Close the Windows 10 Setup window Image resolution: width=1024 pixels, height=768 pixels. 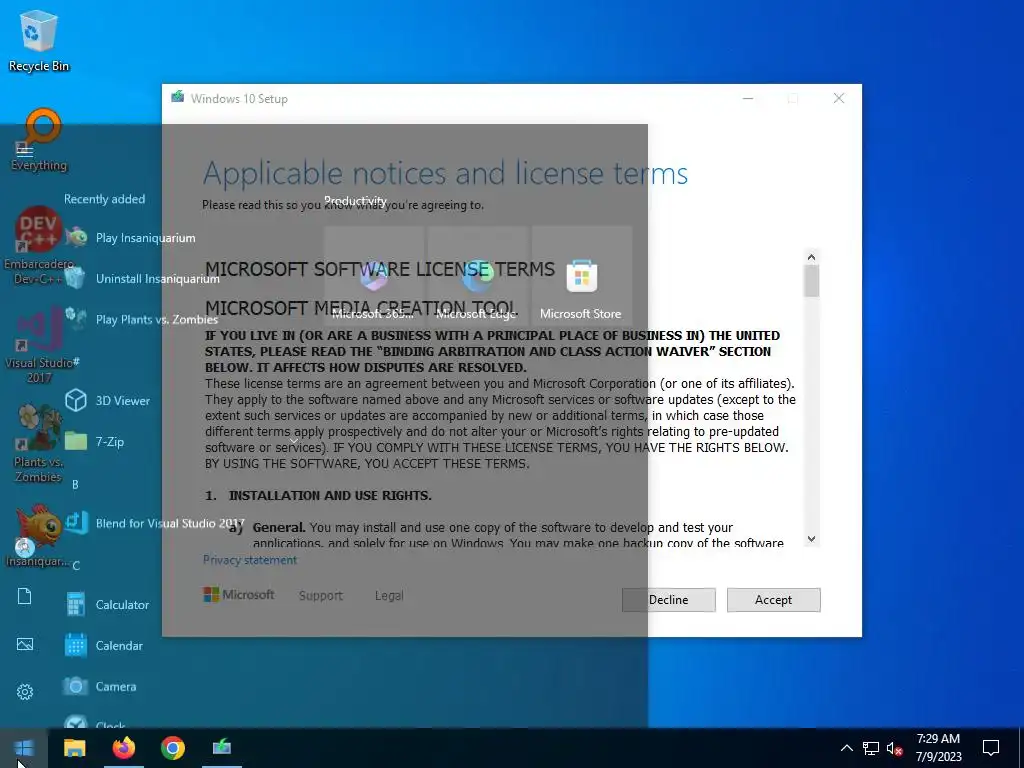pyautogui.click(x=839, y=99)
